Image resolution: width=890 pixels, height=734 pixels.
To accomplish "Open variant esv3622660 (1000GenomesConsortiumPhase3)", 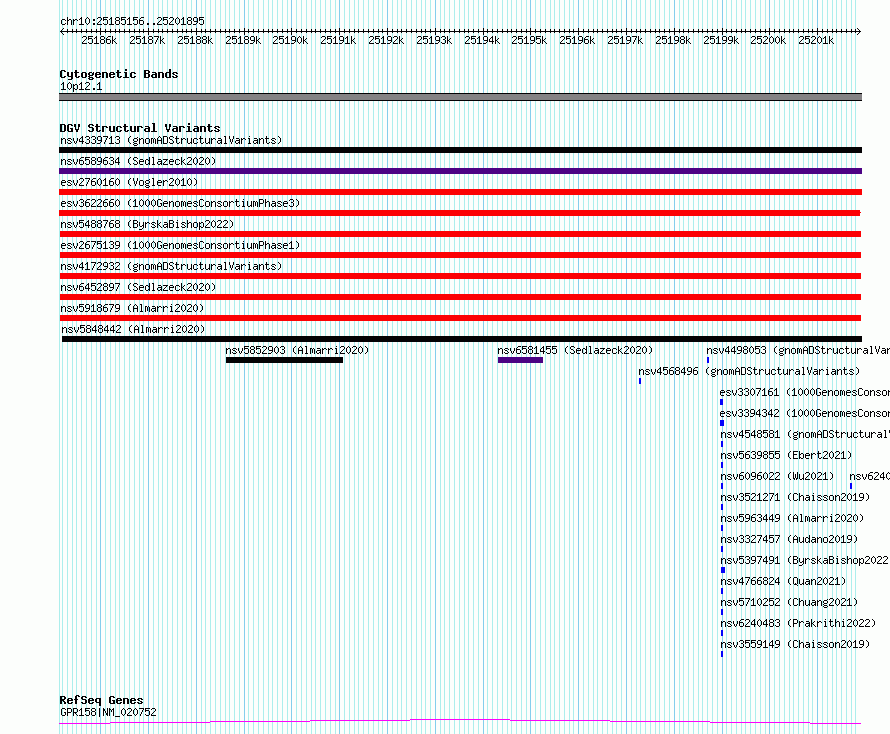I will pos(180,203).
